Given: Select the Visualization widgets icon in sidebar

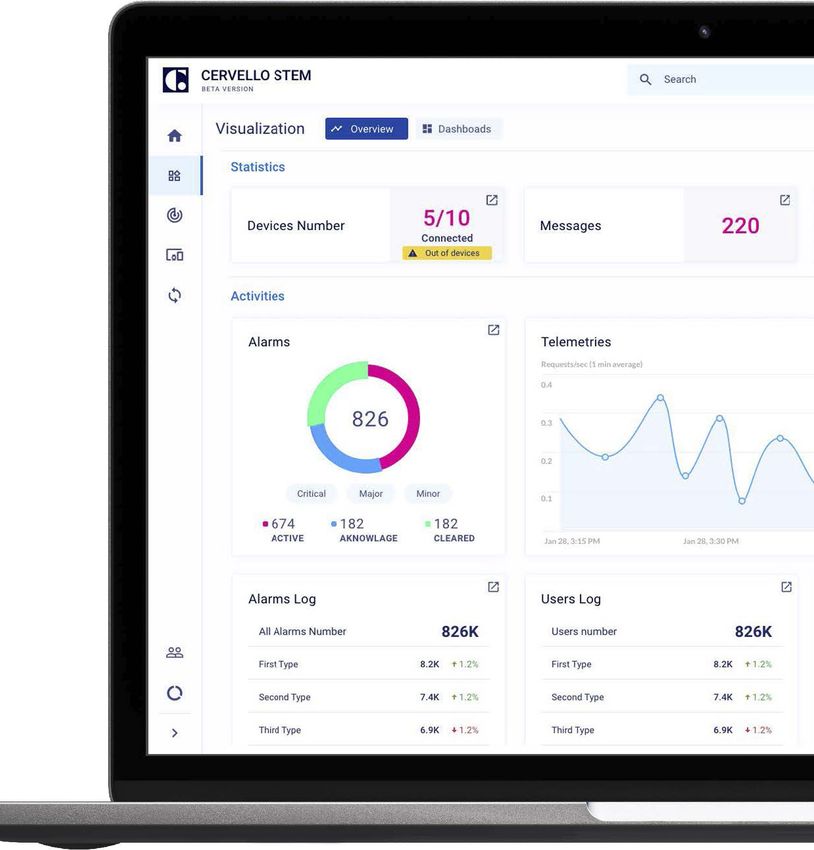Looking at the screenshot, I should (175, 176).
